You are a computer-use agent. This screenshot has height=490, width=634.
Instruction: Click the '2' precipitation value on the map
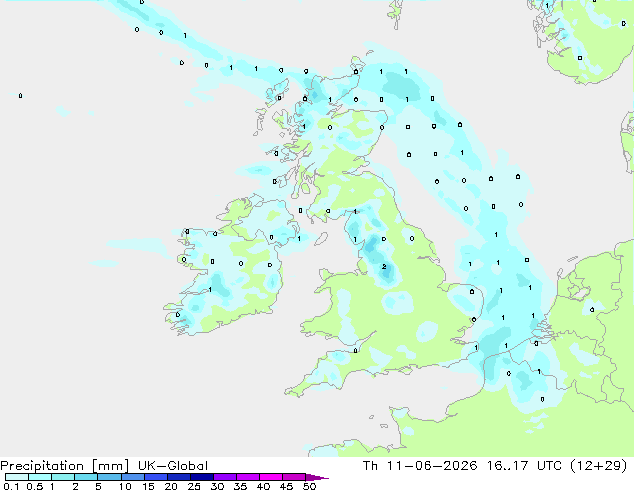tap(384, 266)
